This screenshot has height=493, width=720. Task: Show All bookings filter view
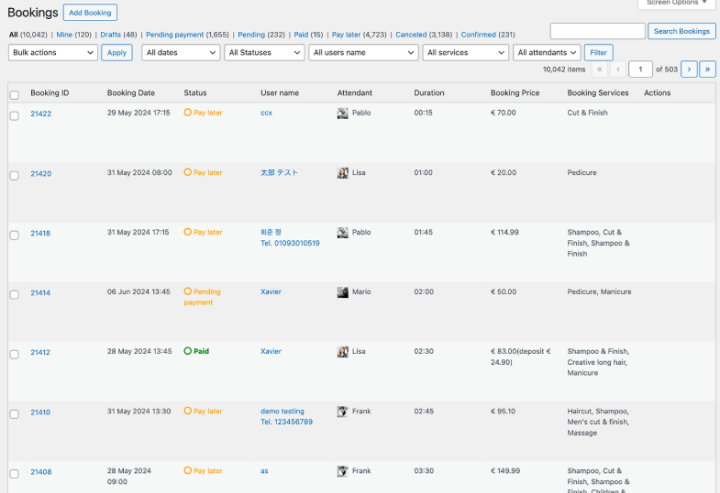pyautogui.click(x=13, y=34)
